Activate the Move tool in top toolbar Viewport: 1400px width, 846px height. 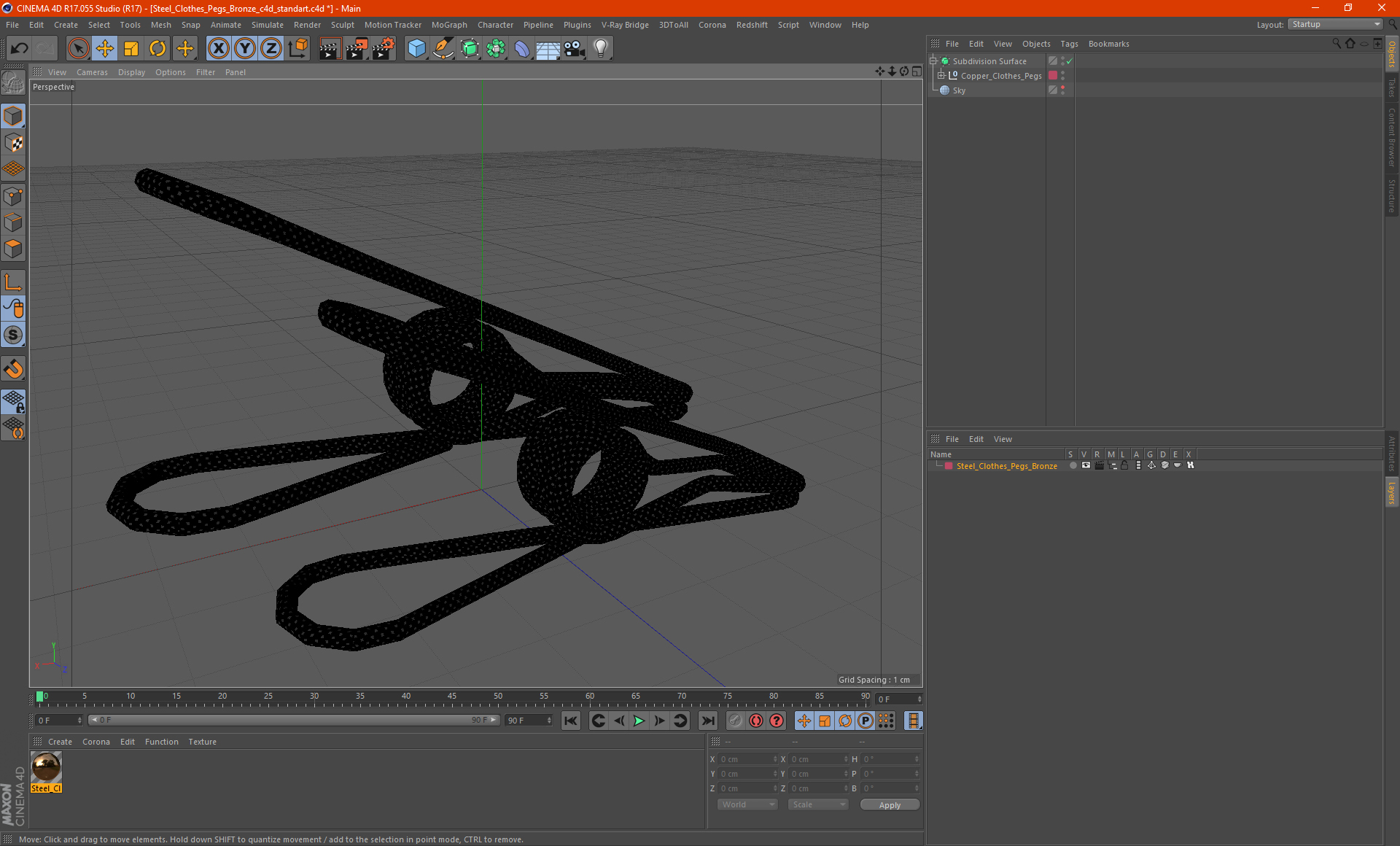pyautogui.click(x=104, y=49)
